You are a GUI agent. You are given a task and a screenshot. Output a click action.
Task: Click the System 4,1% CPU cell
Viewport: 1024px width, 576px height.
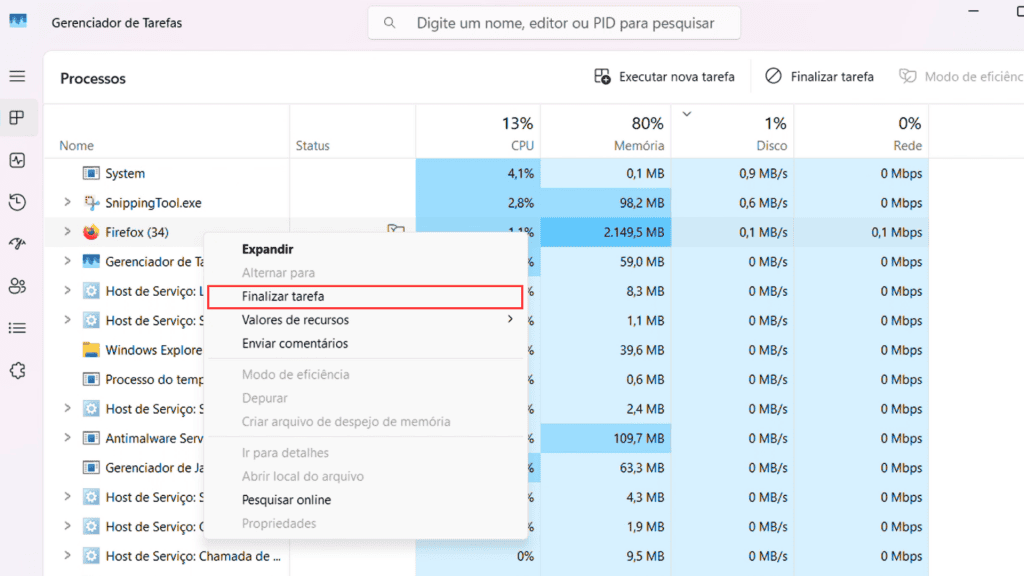478,173
